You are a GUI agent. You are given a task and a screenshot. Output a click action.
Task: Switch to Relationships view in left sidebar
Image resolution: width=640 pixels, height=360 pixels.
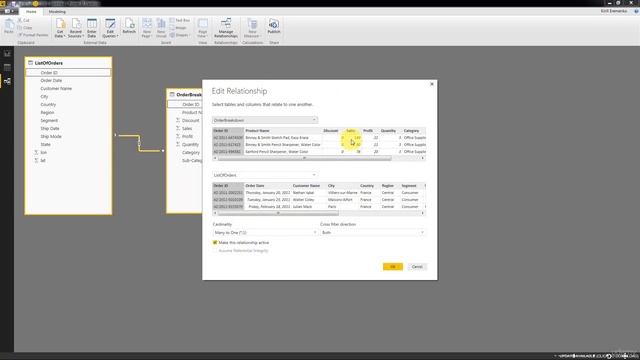[7, 82]
